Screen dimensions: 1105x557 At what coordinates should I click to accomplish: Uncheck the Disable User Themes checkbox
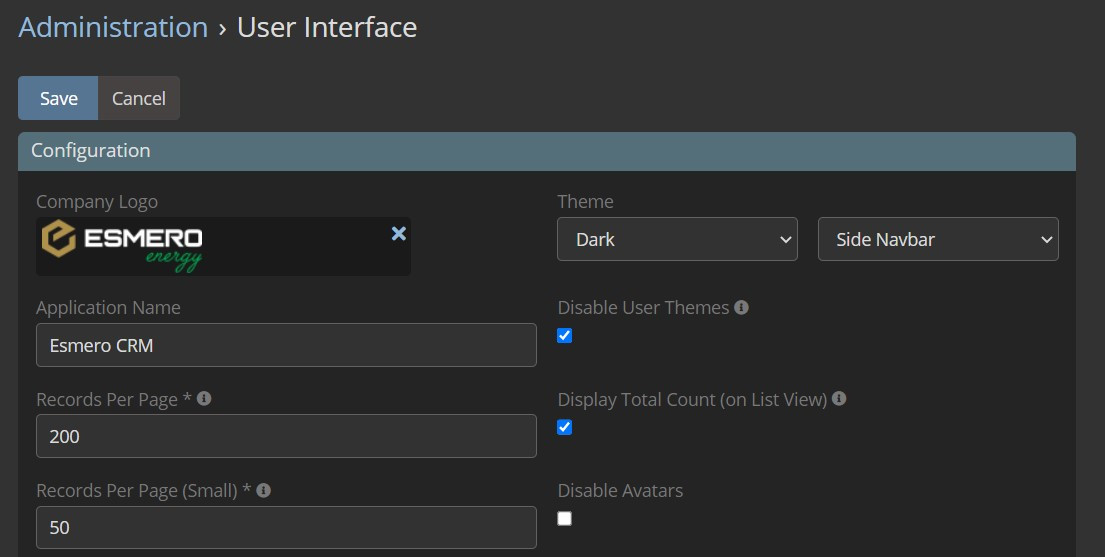point(565,336)
